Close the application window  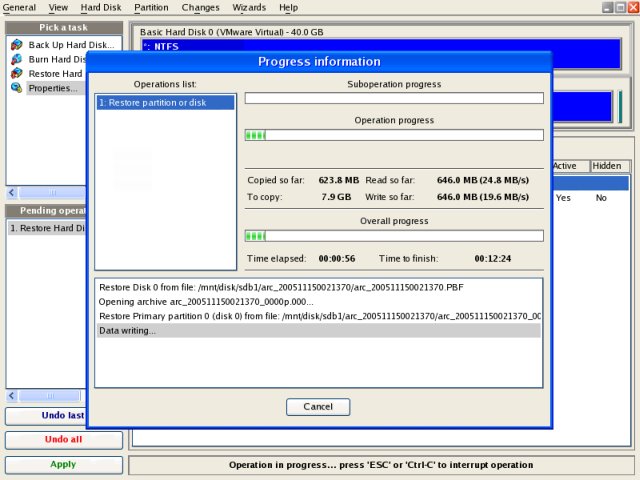[x=633, y=7]
